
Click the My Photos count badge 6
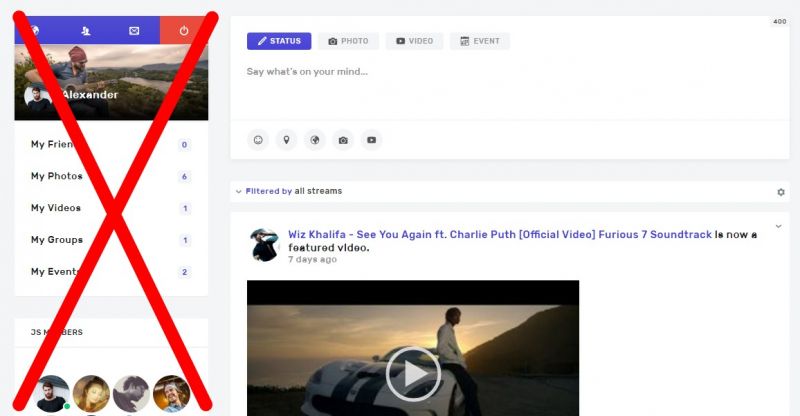click(185, 177)
